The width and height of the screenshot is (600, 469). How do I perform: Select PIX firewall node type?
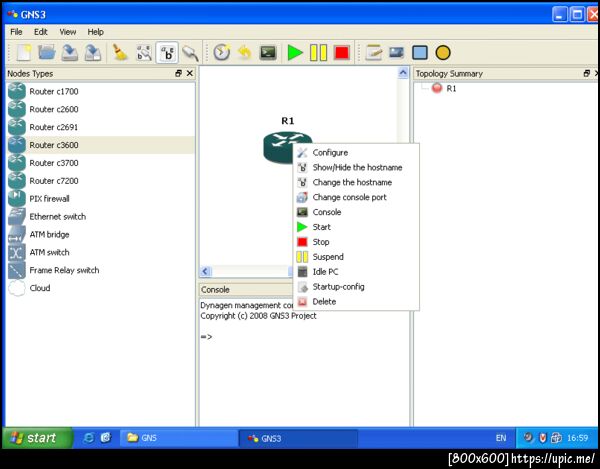pos(100,199)
